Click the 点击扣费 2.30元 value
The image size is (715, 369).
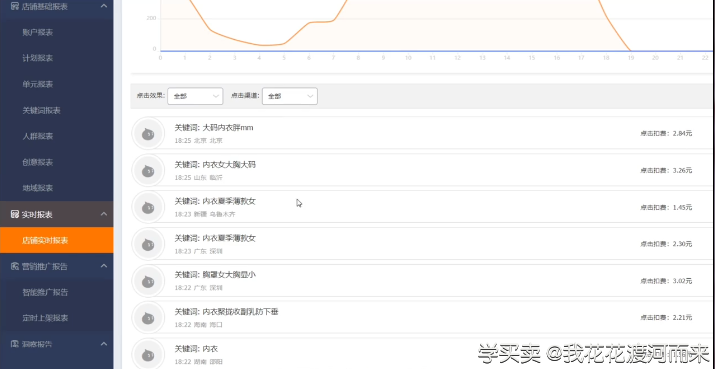666,244
